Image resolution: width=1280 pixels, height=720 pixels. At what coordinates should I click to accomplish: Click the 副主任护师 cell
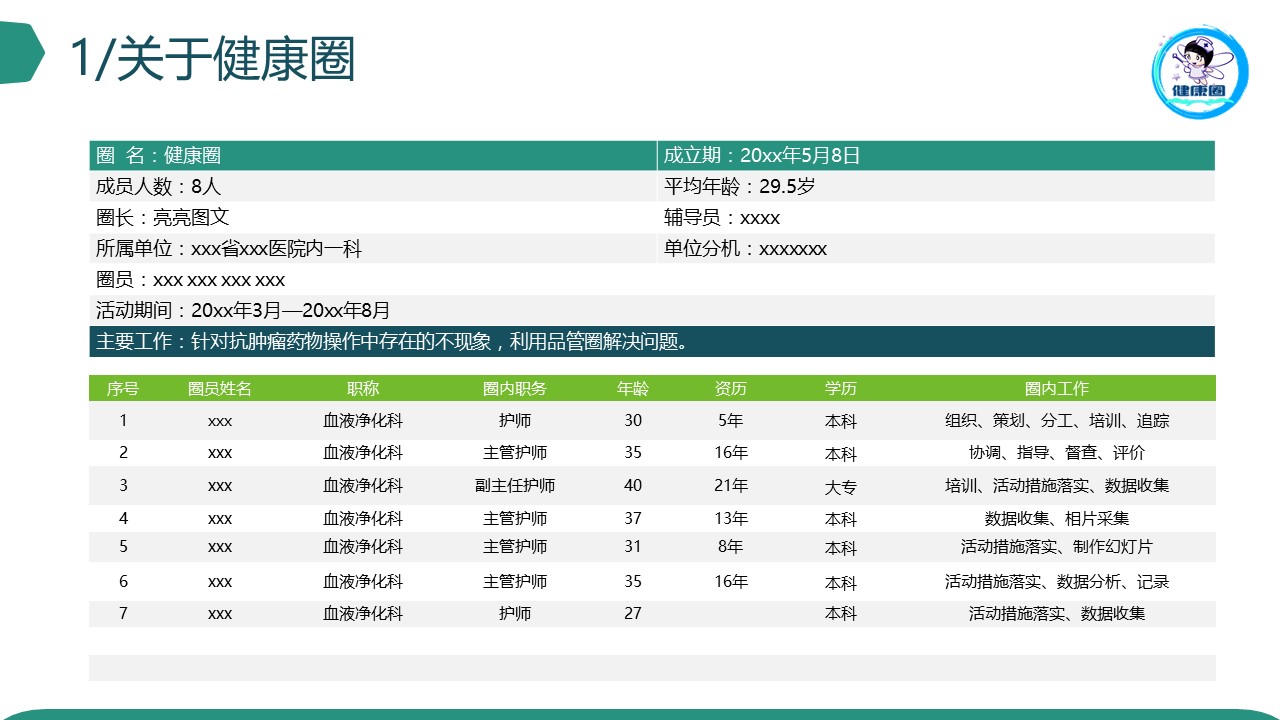515,486
